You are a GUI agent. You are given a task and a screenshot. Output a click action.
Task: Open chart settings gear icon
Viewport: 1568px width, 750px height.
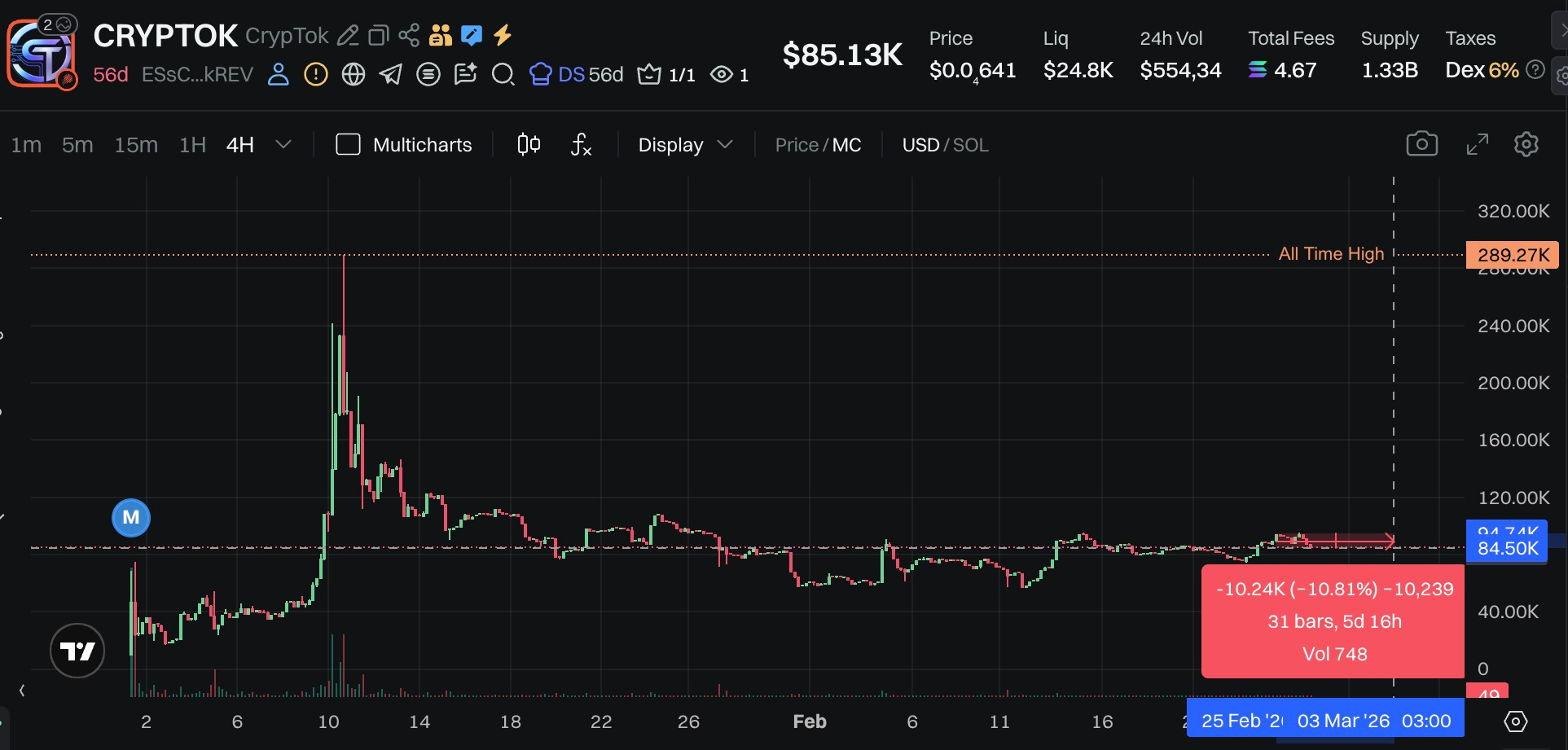(x=1526, y=144)
